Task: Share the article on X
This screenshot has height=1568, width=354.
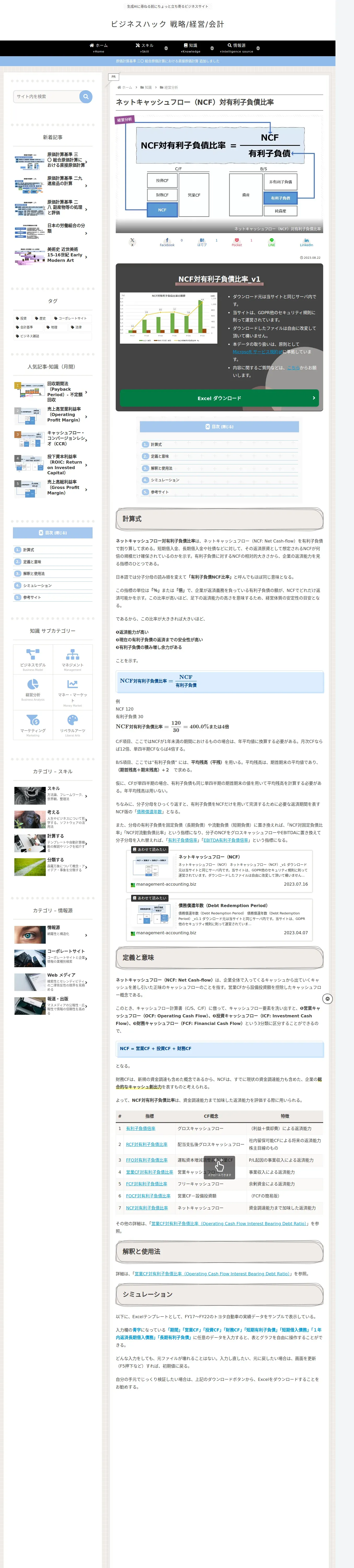Action: click(132, 242)
